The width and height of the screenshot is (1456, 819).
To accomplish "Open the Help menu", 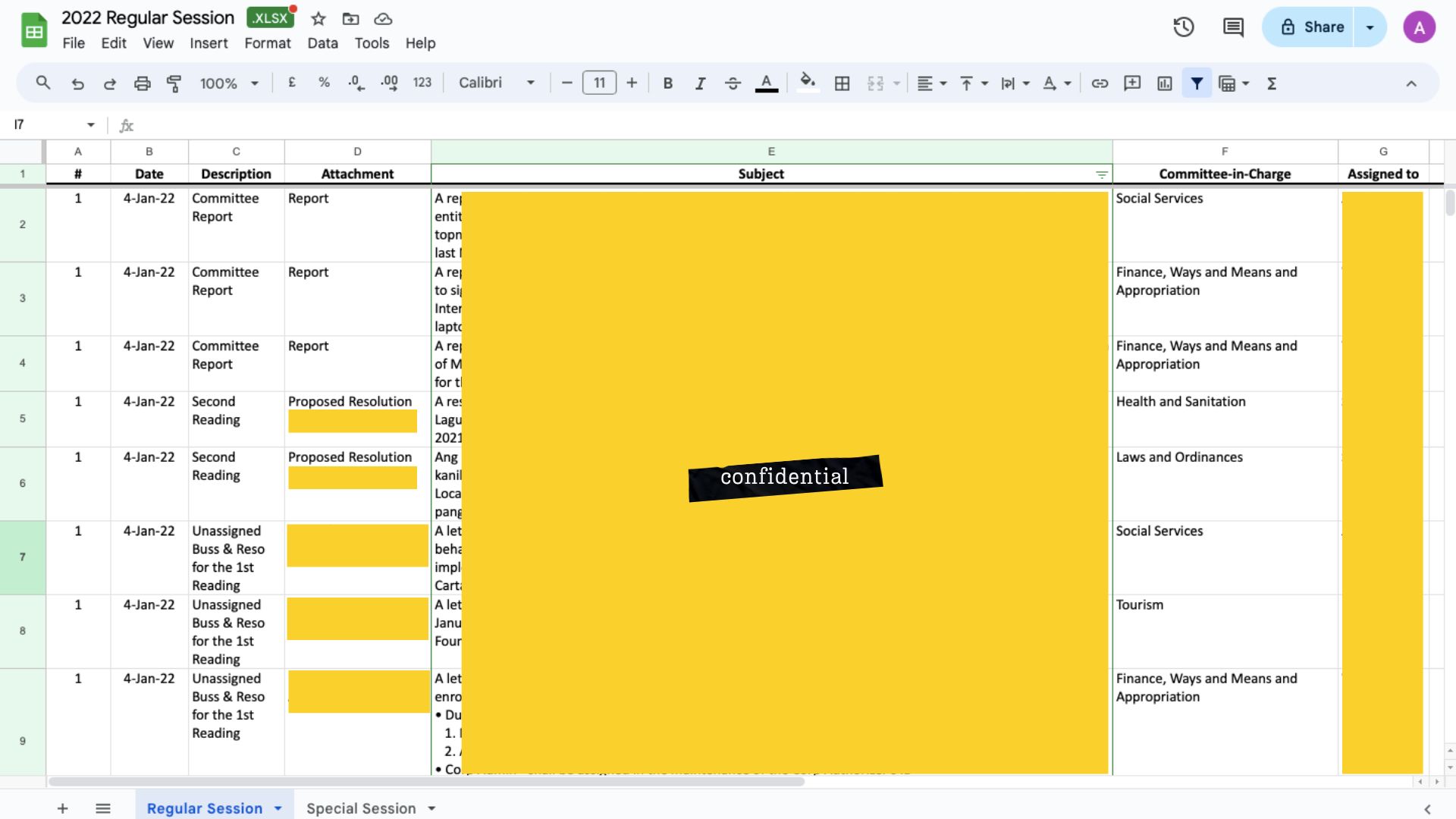I will click(420, 43).
